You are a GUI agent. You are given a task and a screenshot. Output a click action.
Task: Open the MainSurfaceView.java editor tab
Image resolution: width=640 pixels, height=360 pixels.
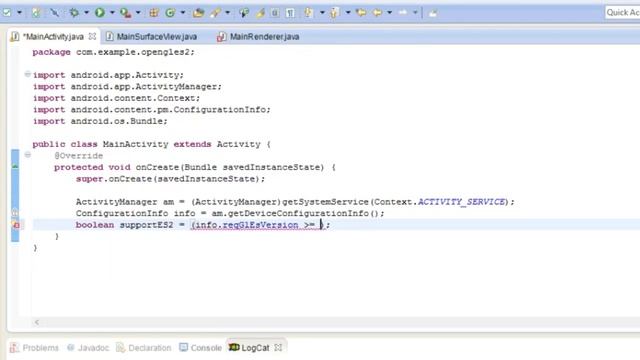[157, 37]
